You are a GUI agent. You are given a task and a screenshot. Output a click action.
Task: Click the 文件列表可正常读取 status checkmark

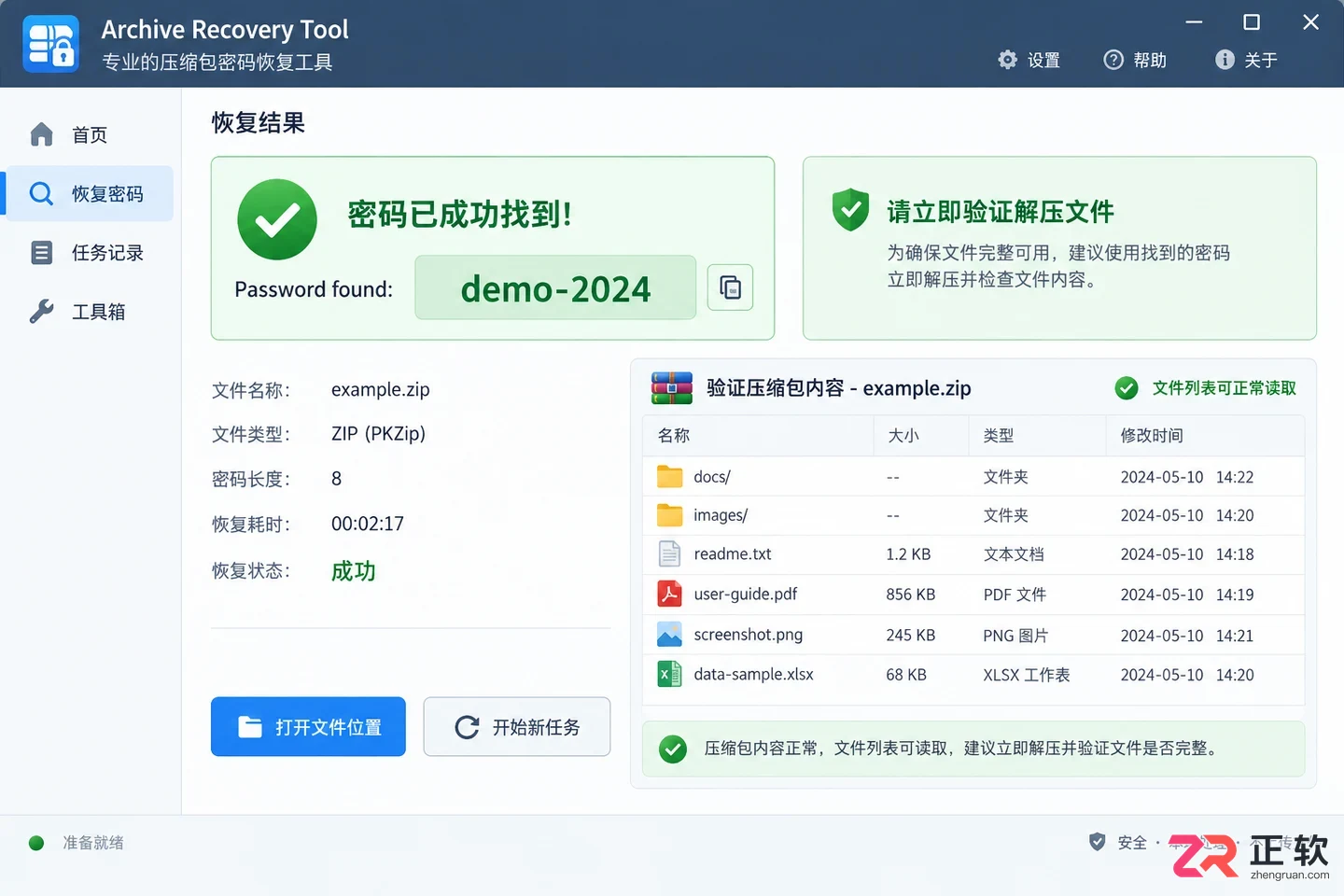pyautogui.click(x=1127, y=388)
